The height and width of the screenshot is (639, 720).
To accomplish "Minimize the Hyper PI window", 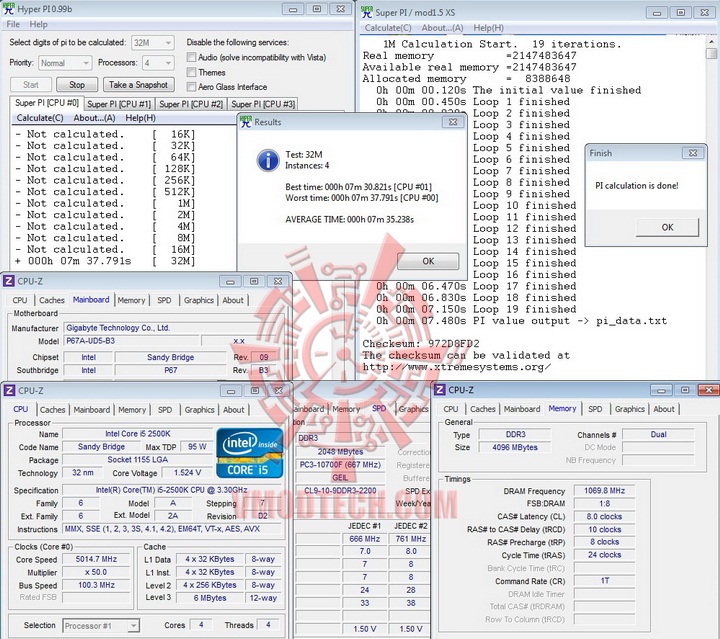I will (293, 9).
